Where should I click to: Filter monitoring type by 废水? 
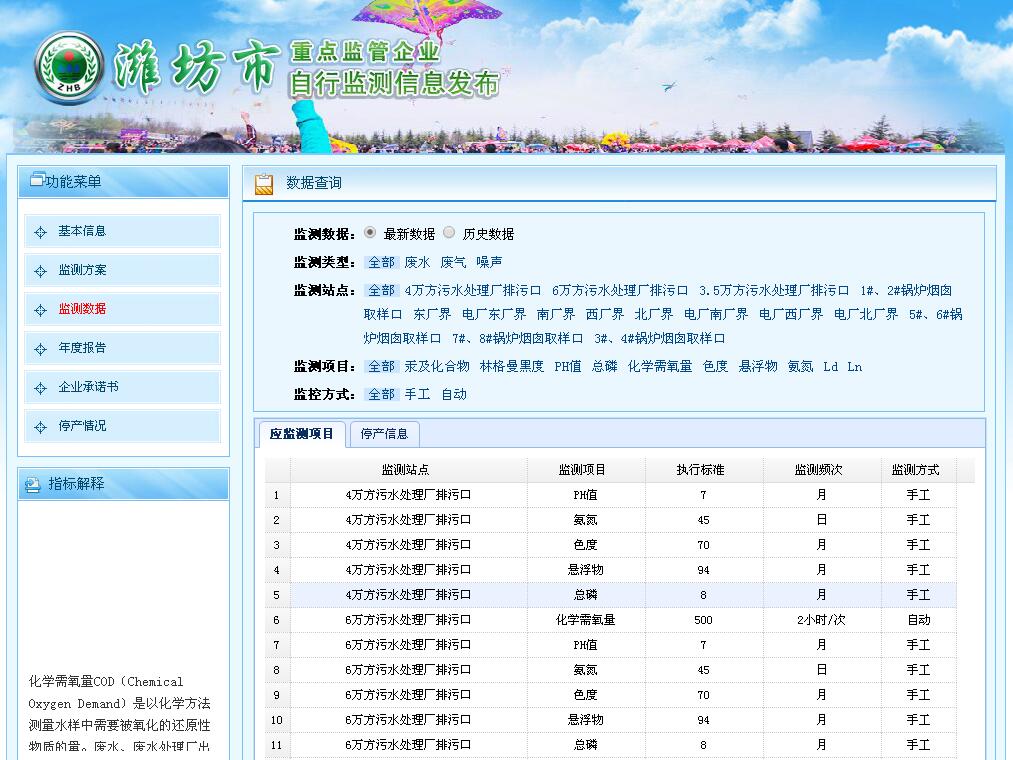click(417, 262)
